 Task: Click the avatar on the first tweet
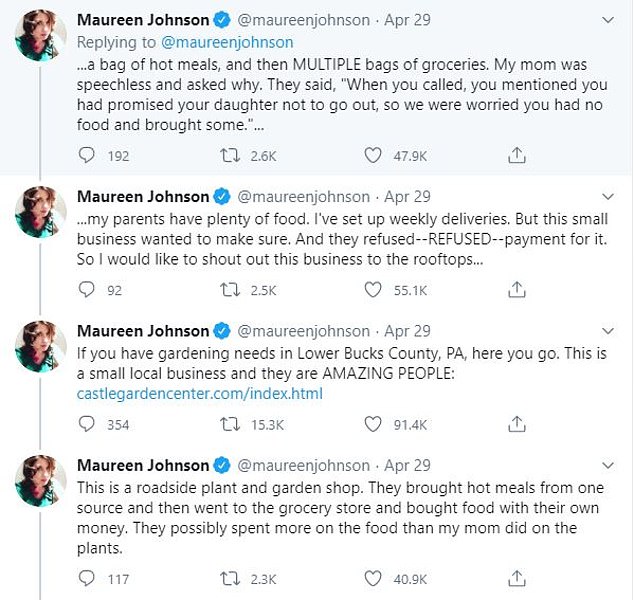click(x=41, y=38)
